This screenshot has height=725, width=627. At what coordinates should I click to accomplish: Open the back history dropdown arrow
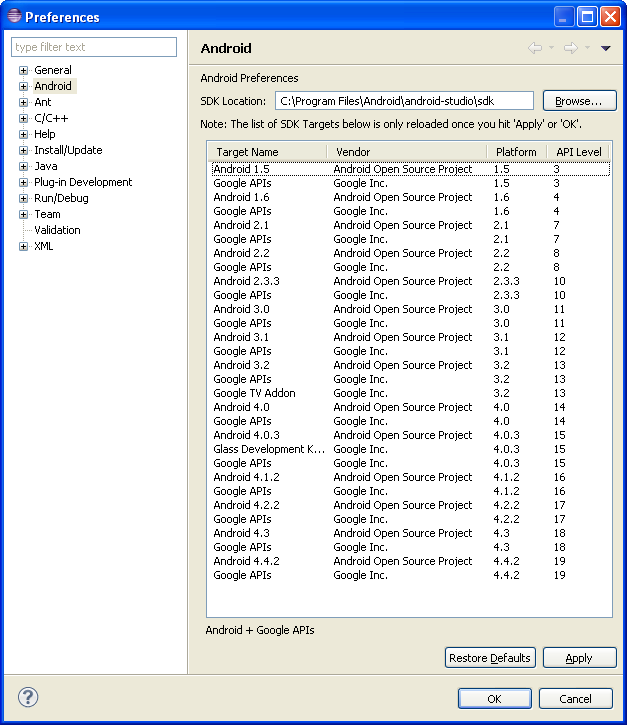[551, 48]
